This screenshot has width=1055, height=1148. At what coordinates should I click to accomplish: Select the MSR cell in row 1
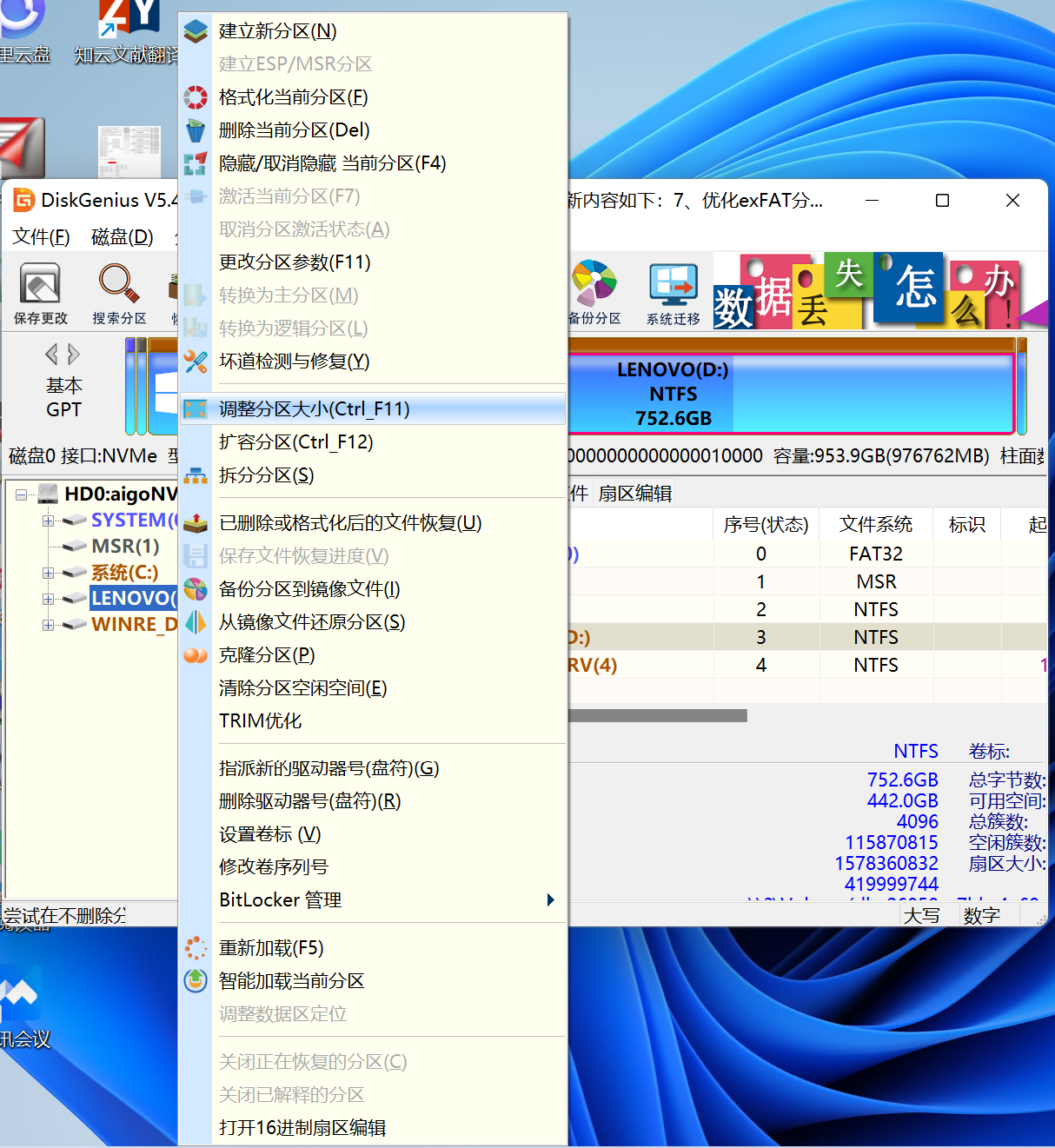tap(876, 582)
